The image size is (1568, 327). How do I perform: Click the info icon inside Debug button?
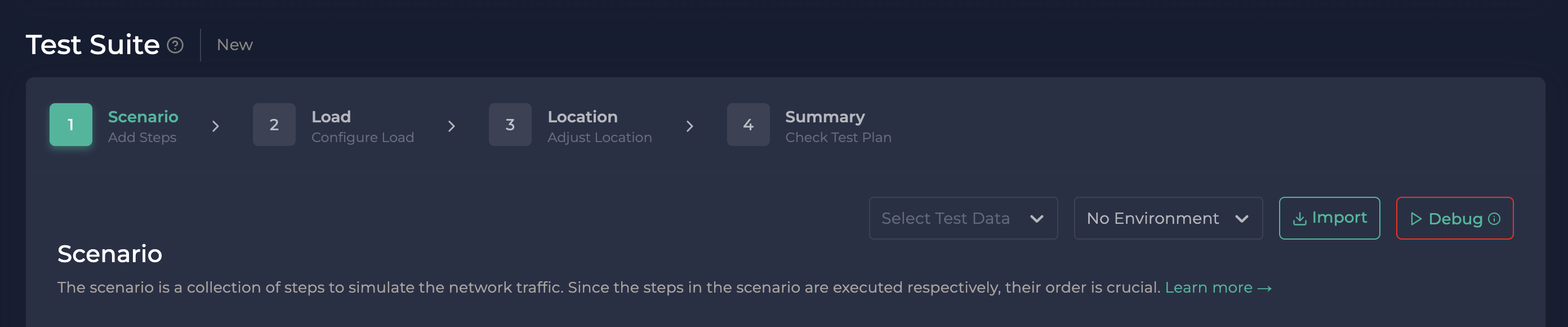coord(1494,219)
